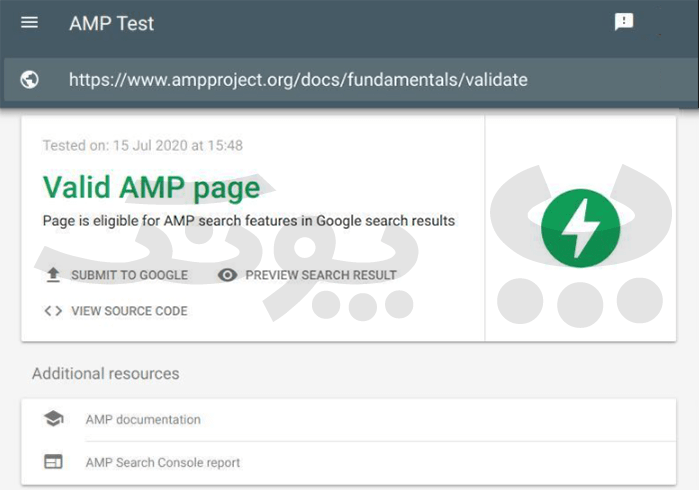This screenshot has height=490, width=700.
Task: Click the URL input field
Action: (x=350, y=80)
